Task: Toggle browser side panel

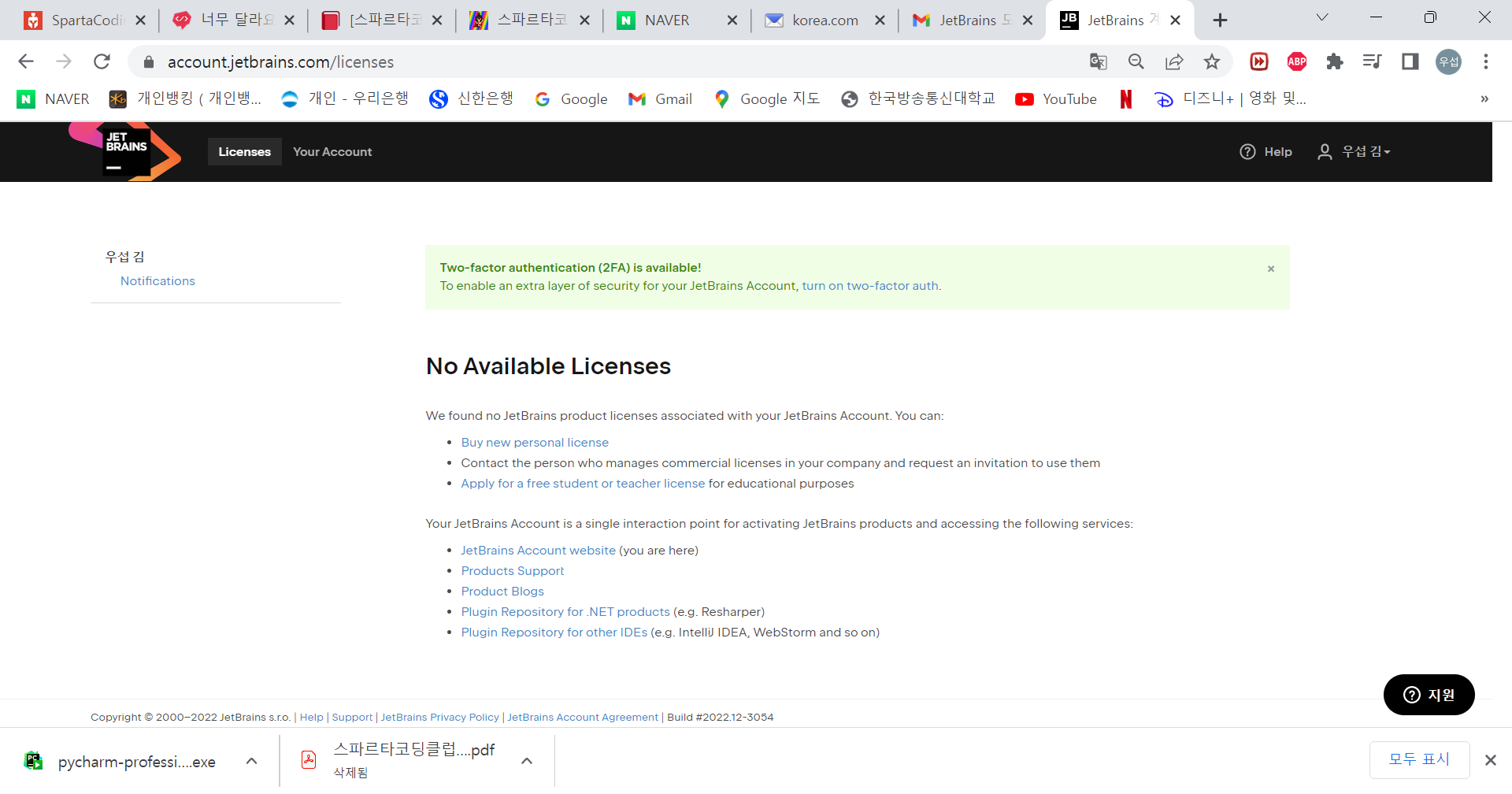Action: tap(1410, 61)
